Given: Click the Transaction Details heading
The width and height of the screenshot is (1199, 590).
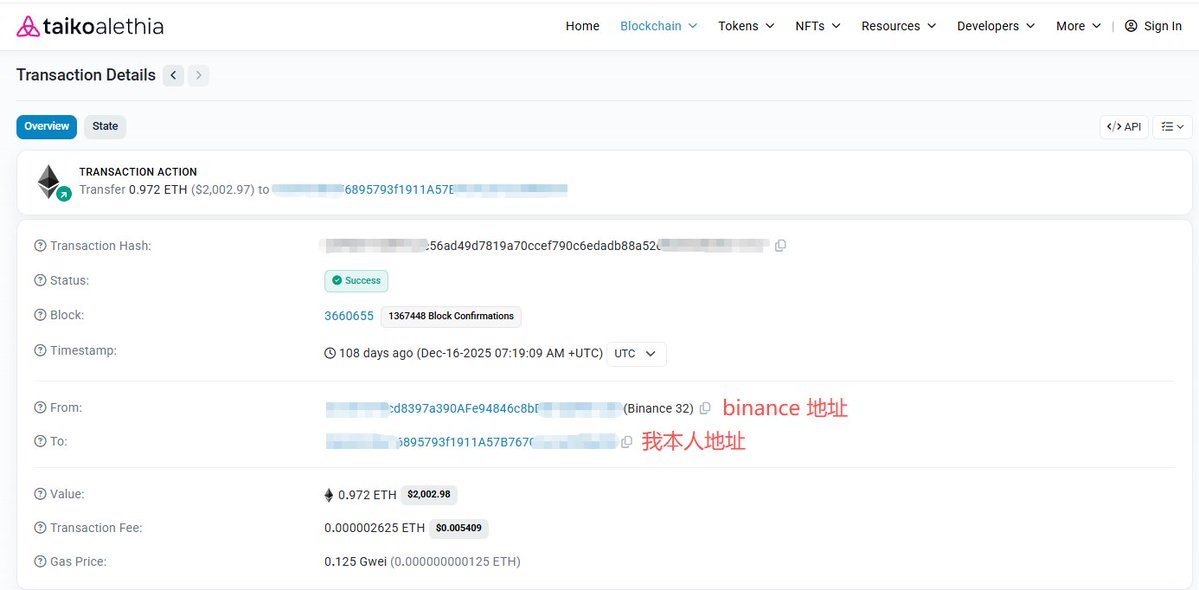Looking at the screenshot, I should (86, 75).
